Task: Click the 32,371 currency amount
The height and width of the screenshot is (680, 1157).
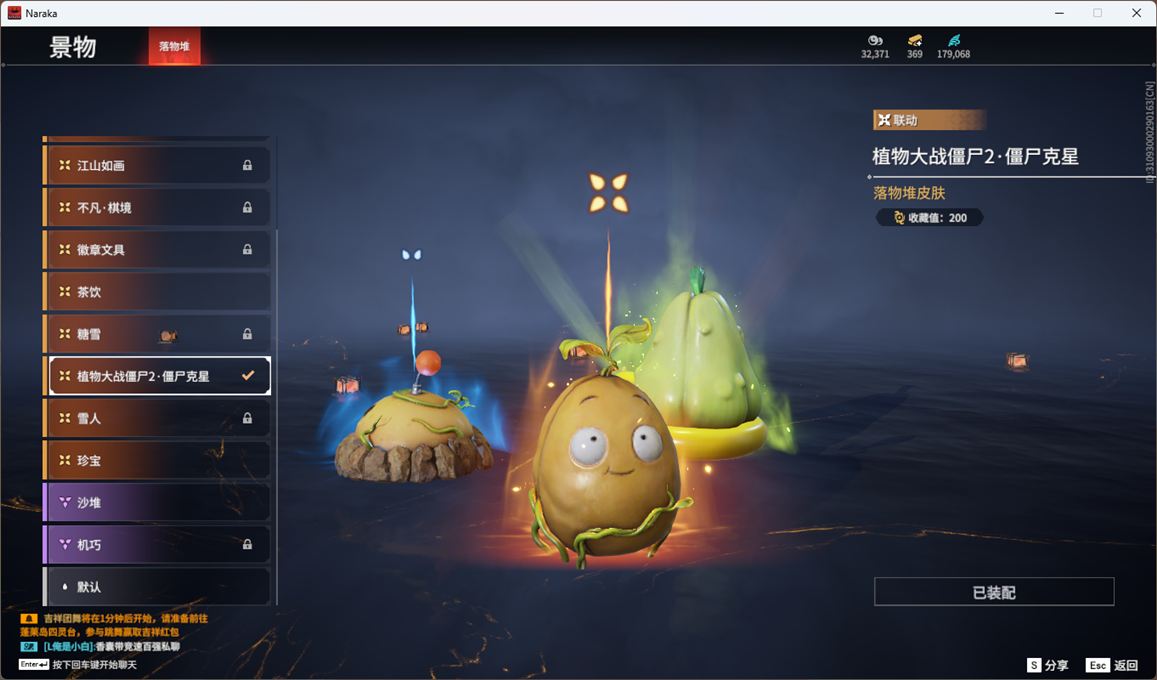Action: coord(875,54)
